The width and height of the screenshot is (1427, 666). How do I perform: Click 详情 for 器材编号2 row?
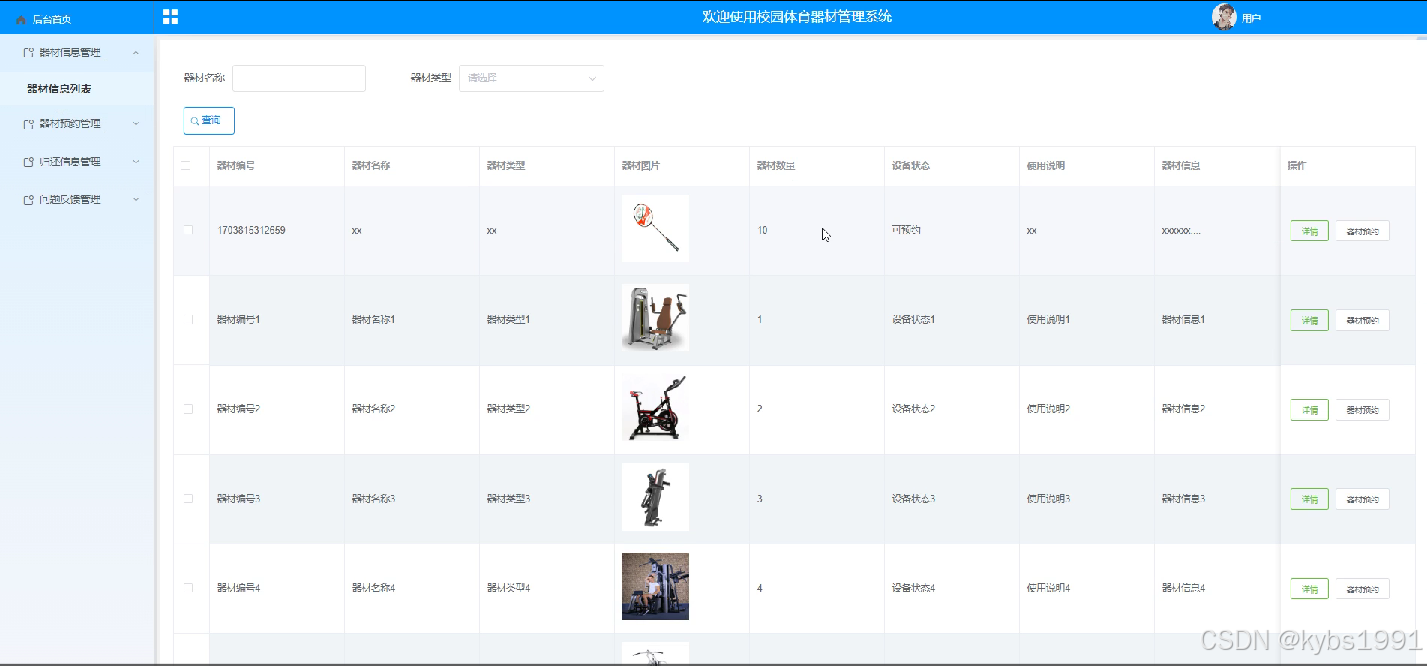click(x=1309, y=410)
